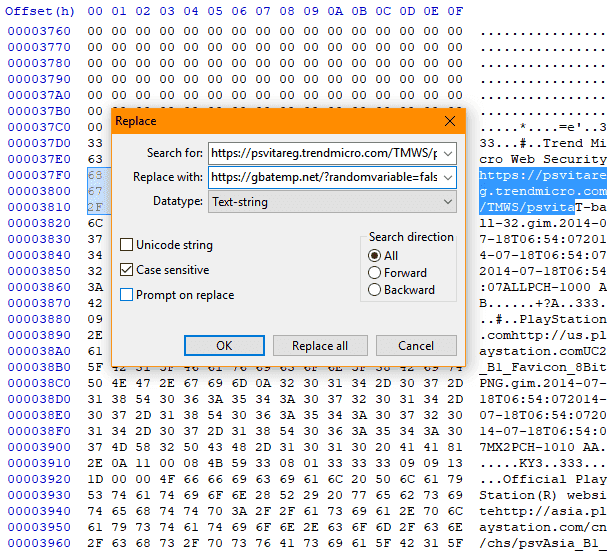
Task: Open the Datatype Text-string dropdown
Action: tap(332, 202)
